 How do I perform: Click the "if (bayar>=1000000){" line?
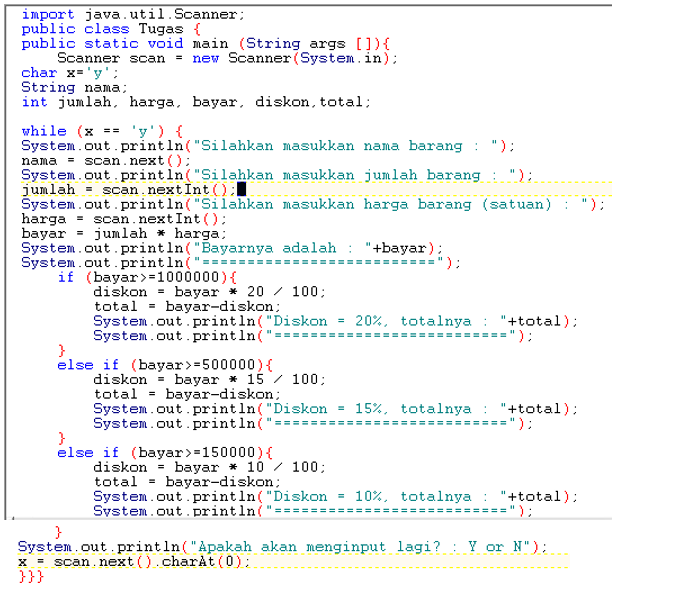click(147, 277)
